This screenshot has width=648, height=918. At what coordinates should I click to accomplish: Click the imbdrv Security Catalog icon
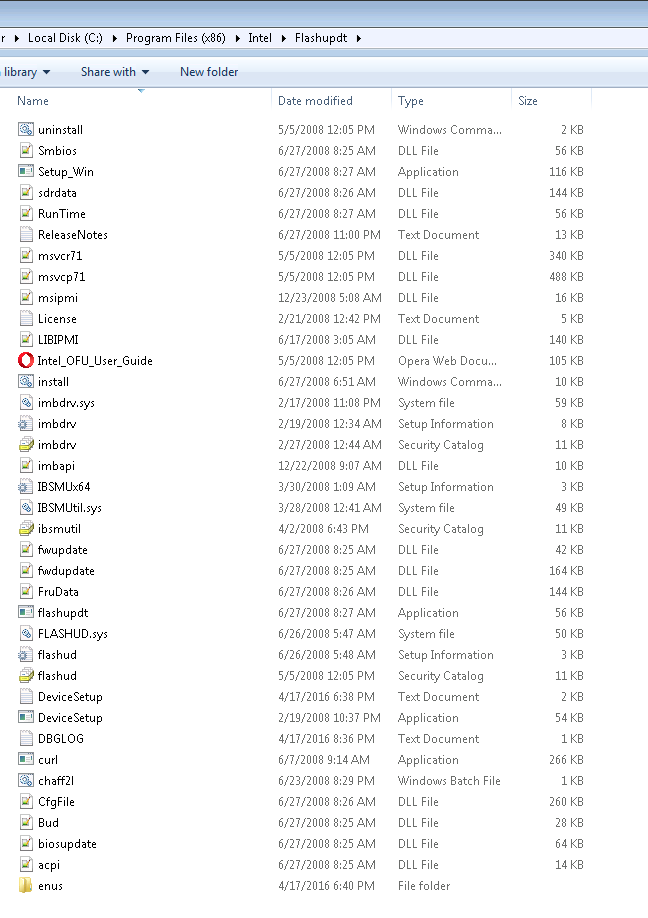coord(26,445)
